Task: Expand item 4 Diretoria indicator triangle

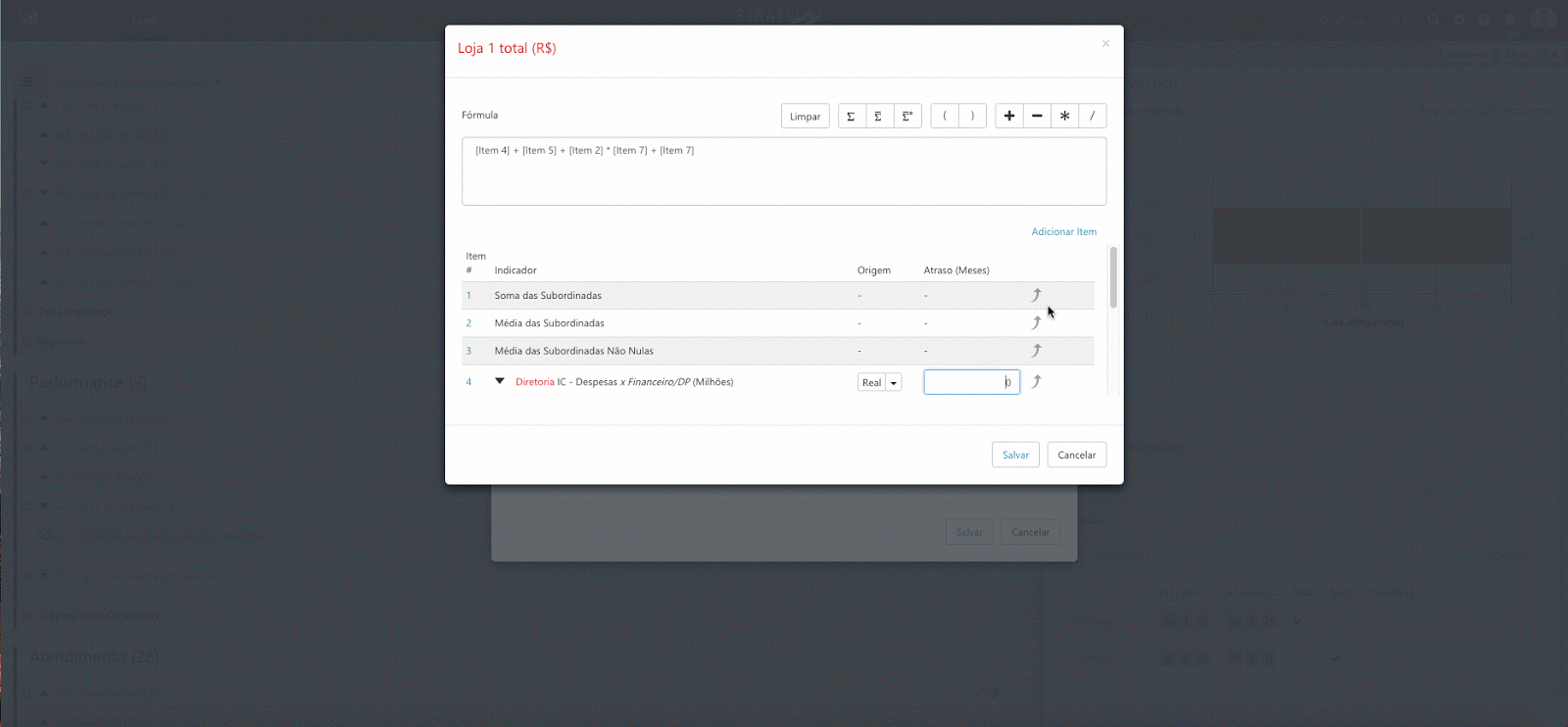Action: (500, 381)
